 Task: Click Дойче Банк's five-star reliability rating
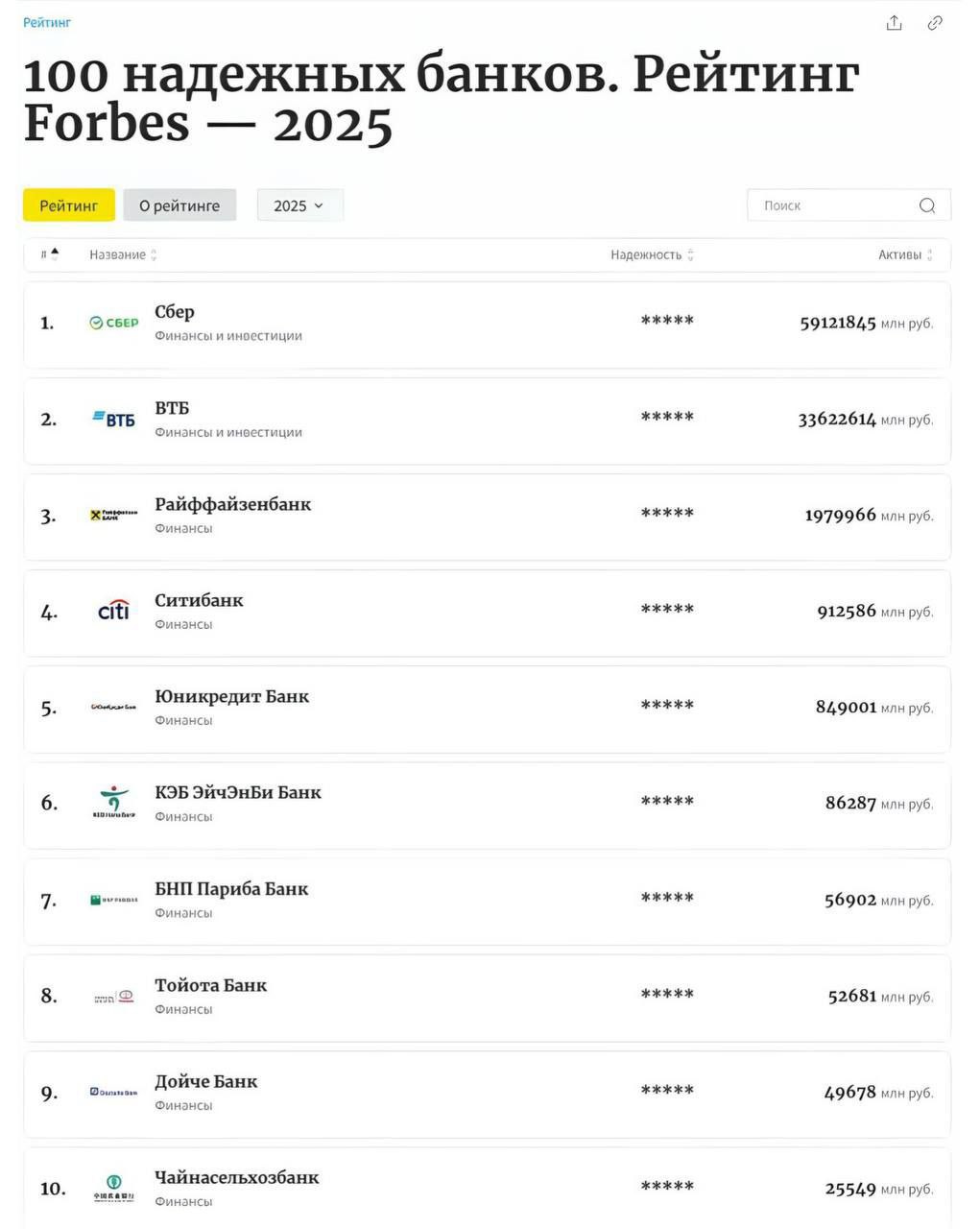click(x=667, y=1090)
